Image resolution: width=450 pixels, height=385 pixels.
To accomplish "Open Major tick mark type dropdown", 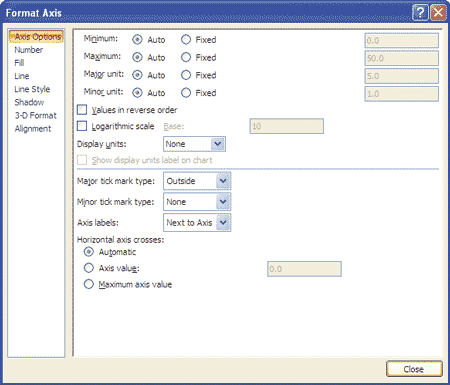I will tap(197, 181).
